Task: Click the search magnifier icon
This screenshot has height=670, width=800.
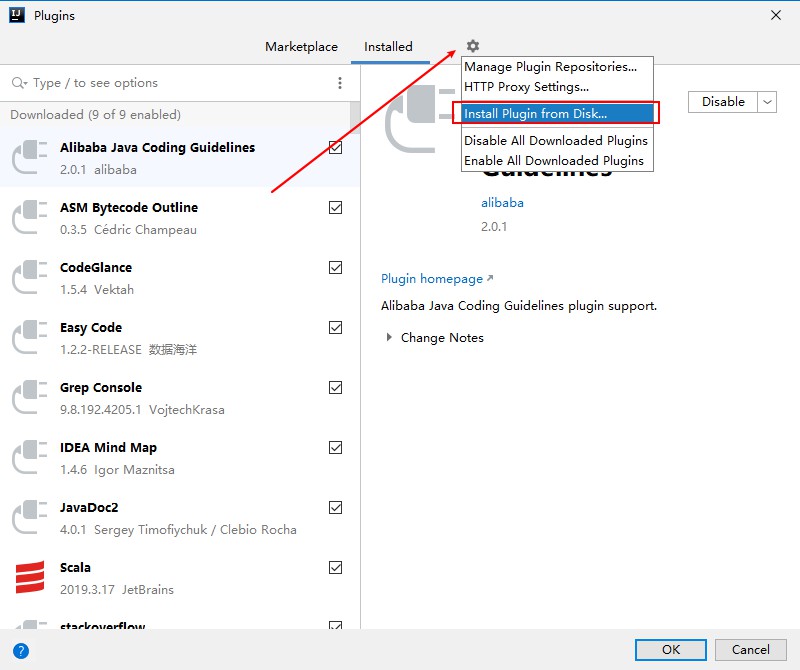Action: [x=19, y=83]
